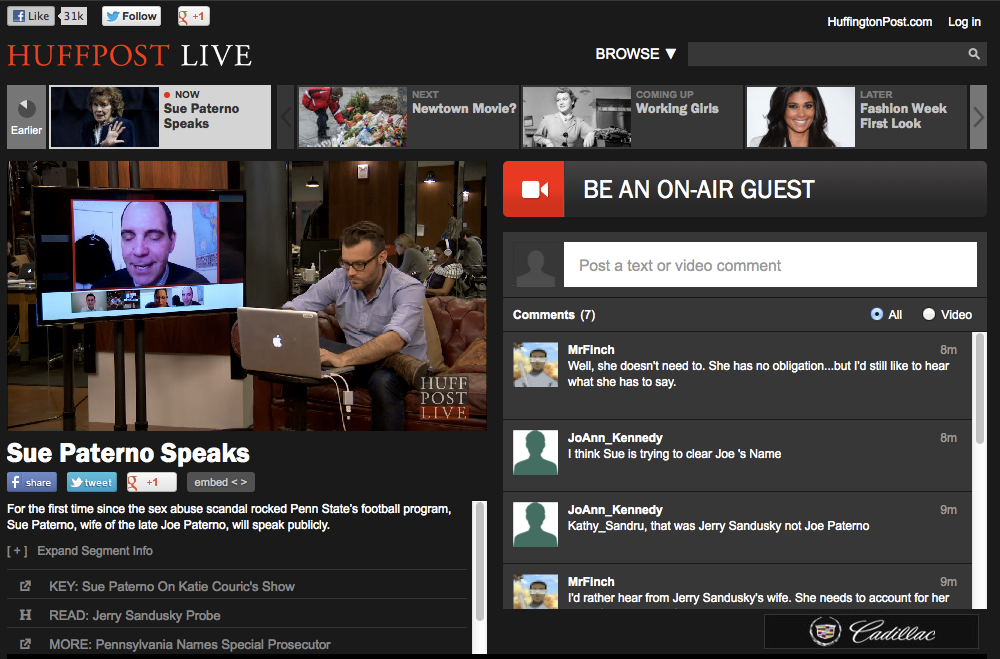Click the search input field
1000x659 pixels.
coord(826,54)
